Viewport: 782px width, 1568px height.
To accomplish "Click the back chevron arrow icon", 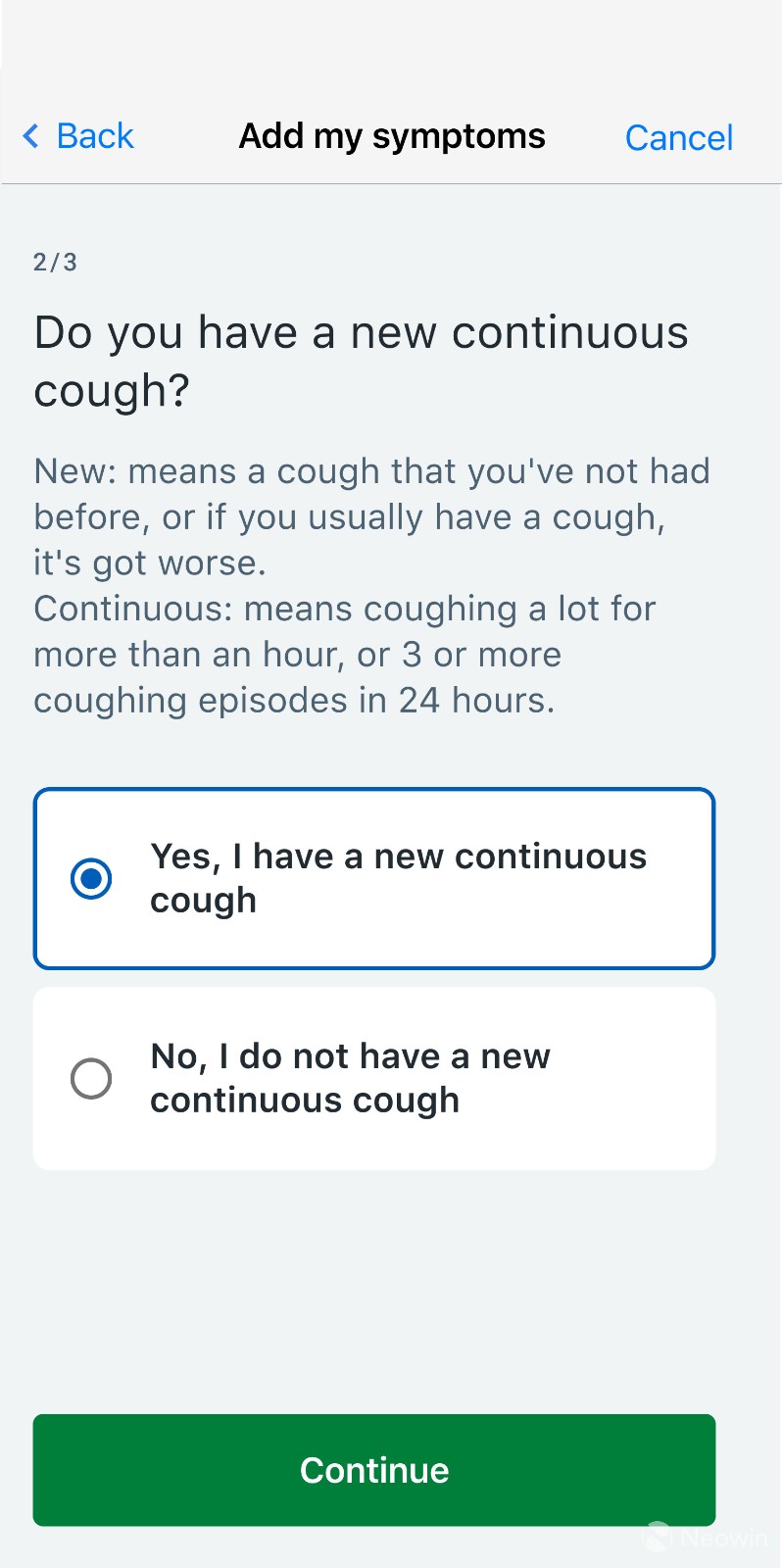I will click(x=31, y=136).
